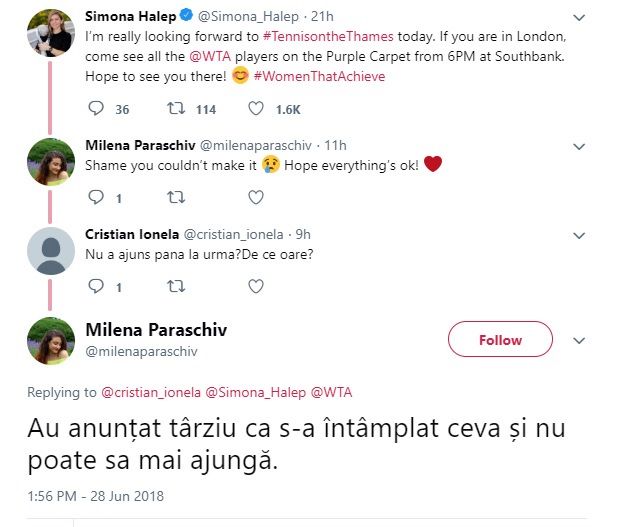631x527 pixels.
Task: Like Cristian Ionela's tweet
Action: 255,287
